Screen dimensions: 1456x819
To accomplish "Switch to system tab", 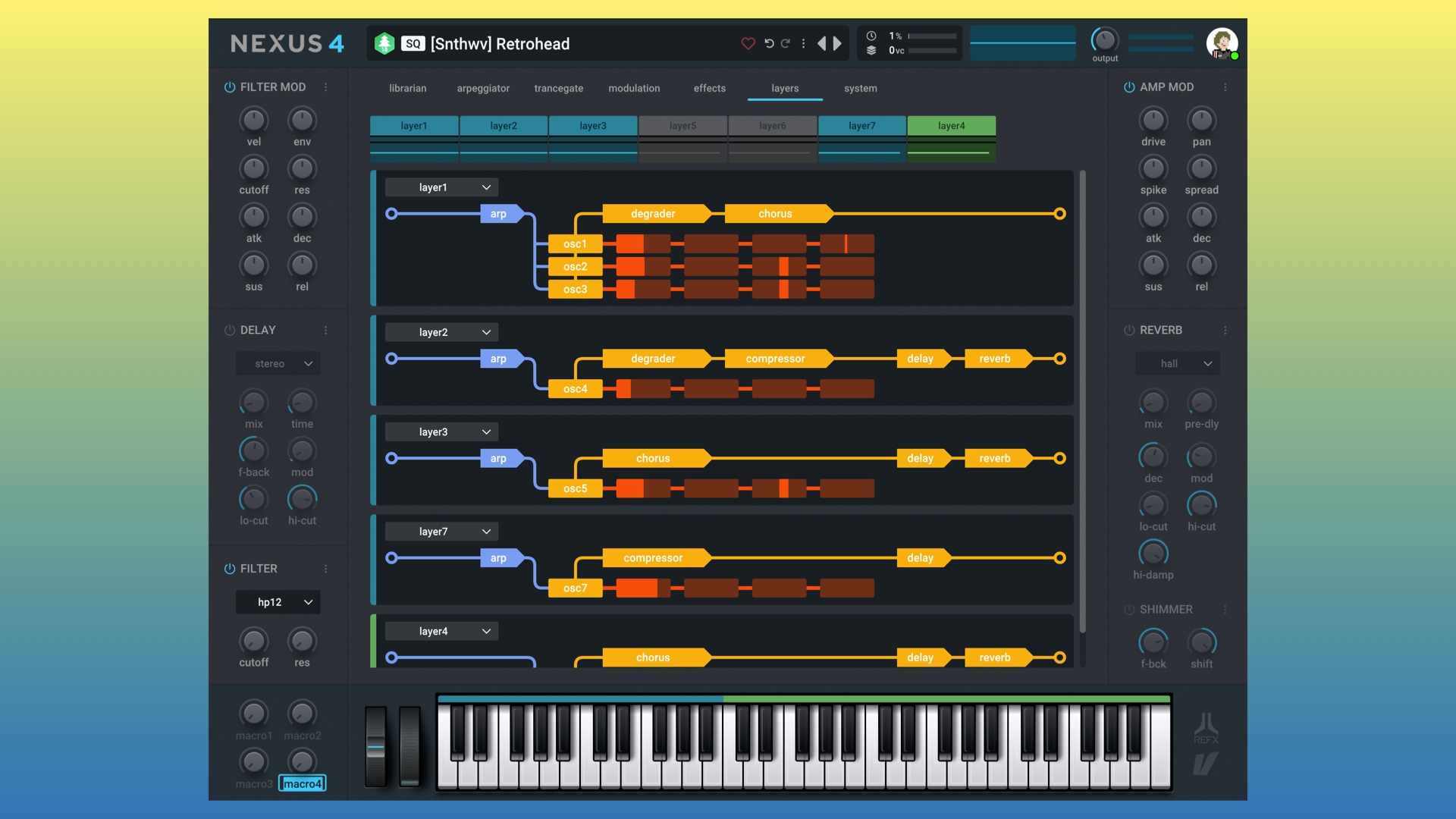I will 861,89.
